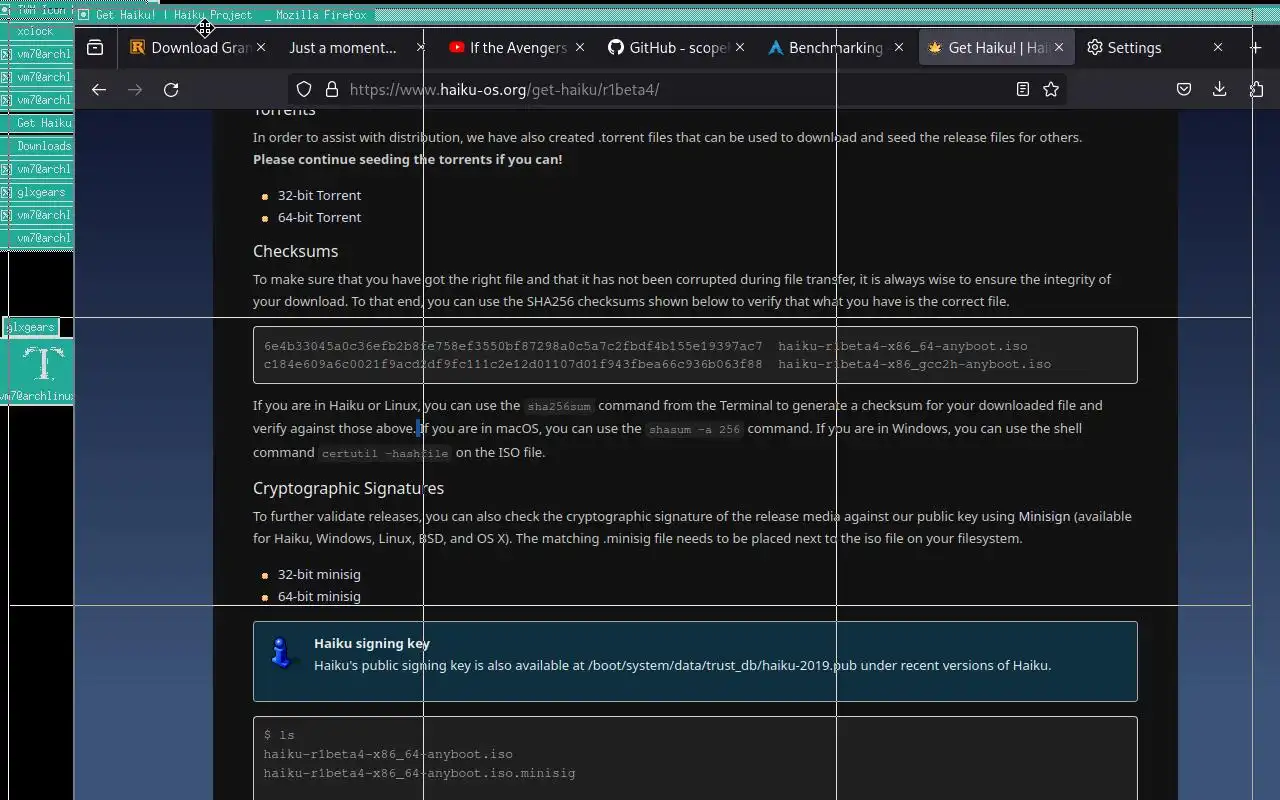Select xclock in TWM icon manager

click(37, 31)
